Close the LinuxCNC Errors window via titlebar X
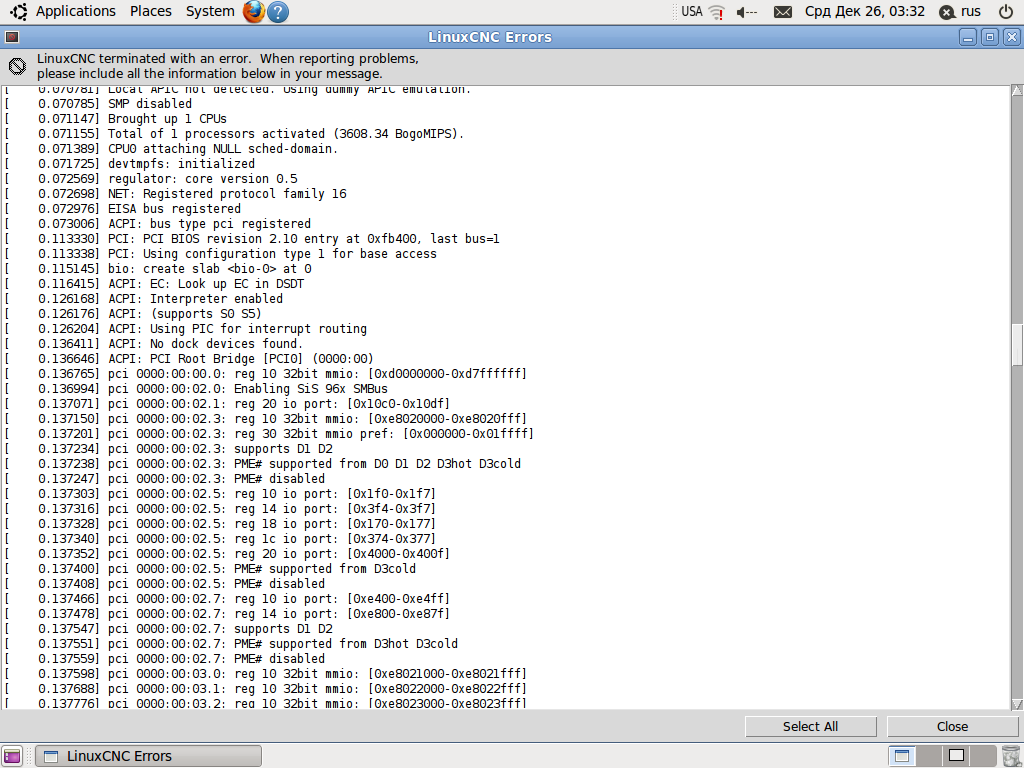This screenshot has width=1024, height=768. point(1011,37)
